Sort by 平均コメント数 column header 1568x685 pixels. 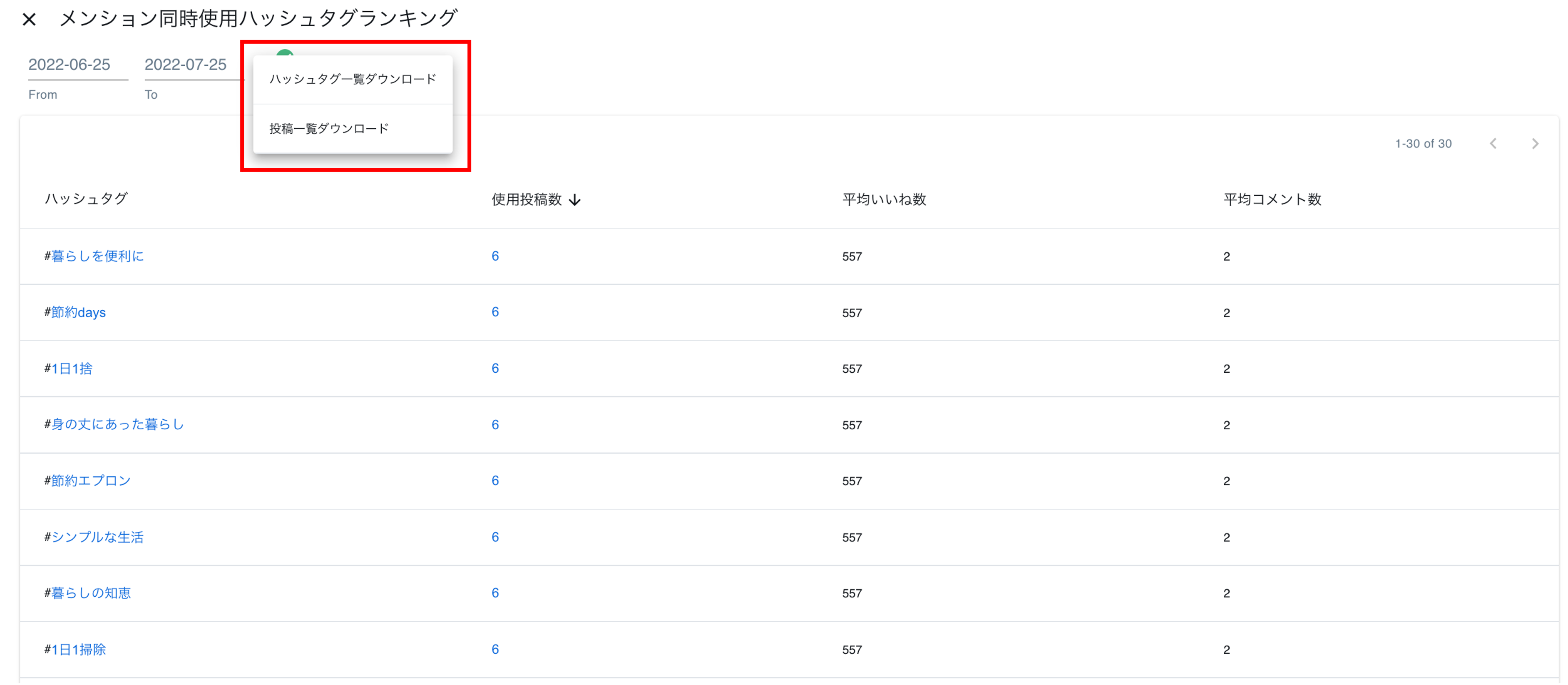click(x=1272, y=199)
